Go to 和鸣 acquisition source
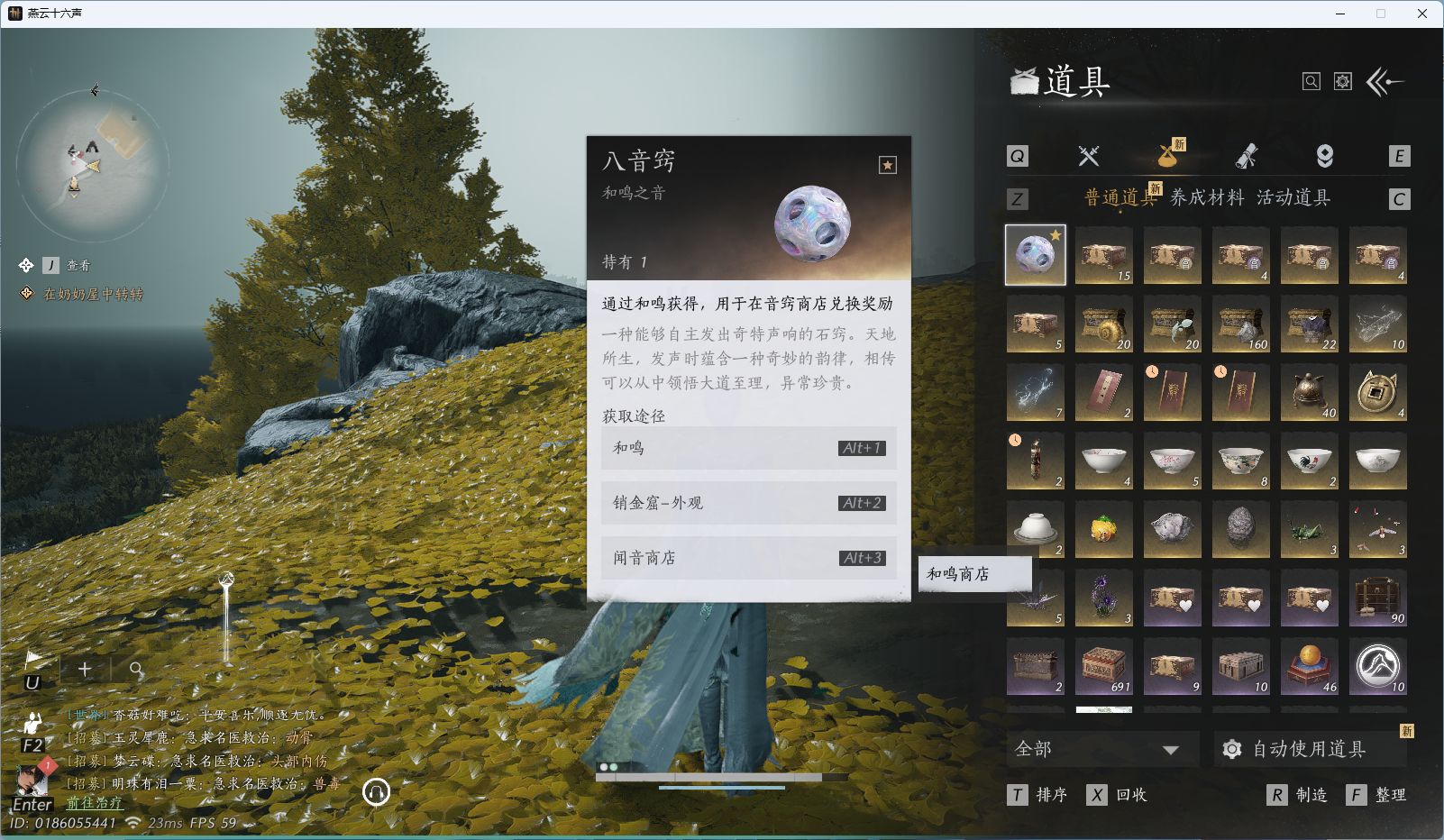The image size is (1444, 840). point(749,448)
